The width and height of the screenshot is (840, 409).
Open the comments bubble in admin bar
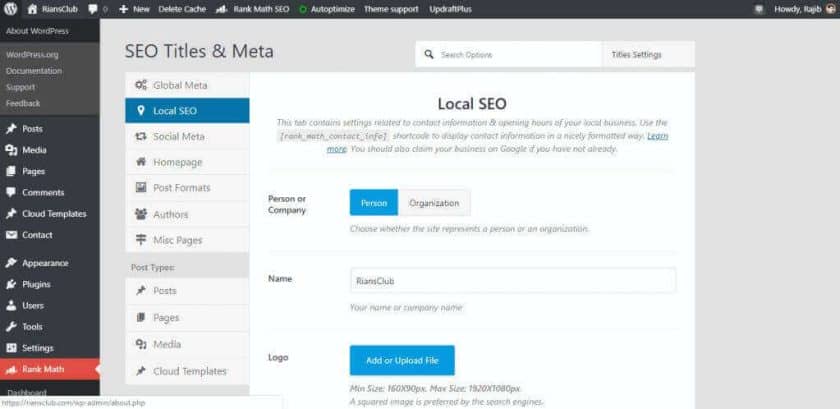[93, 9]
